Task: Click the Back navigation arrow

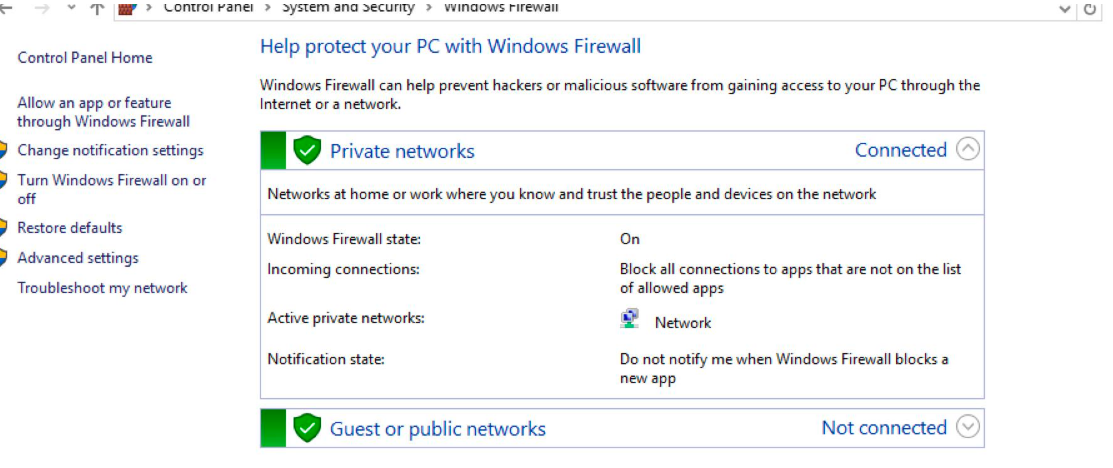Action: [6, 8]
